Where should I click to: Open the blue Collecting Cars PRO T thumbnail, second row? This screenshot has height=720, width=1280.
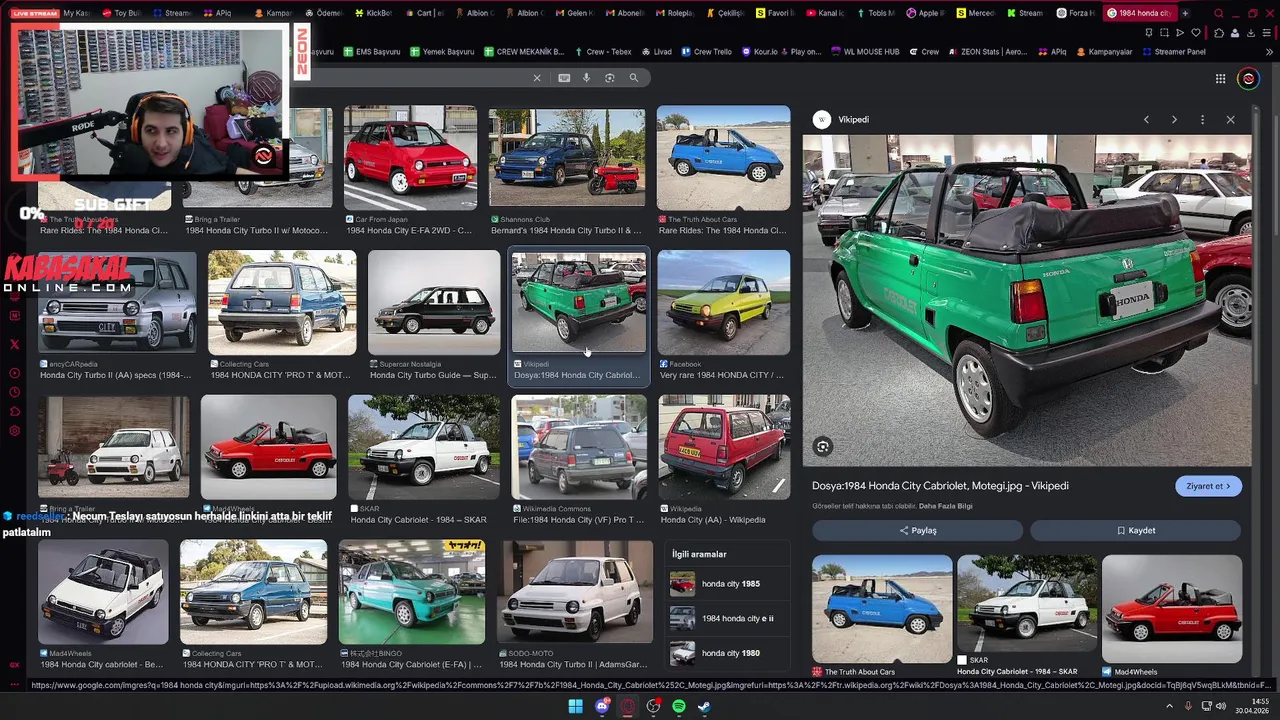(x=282, y=303)
